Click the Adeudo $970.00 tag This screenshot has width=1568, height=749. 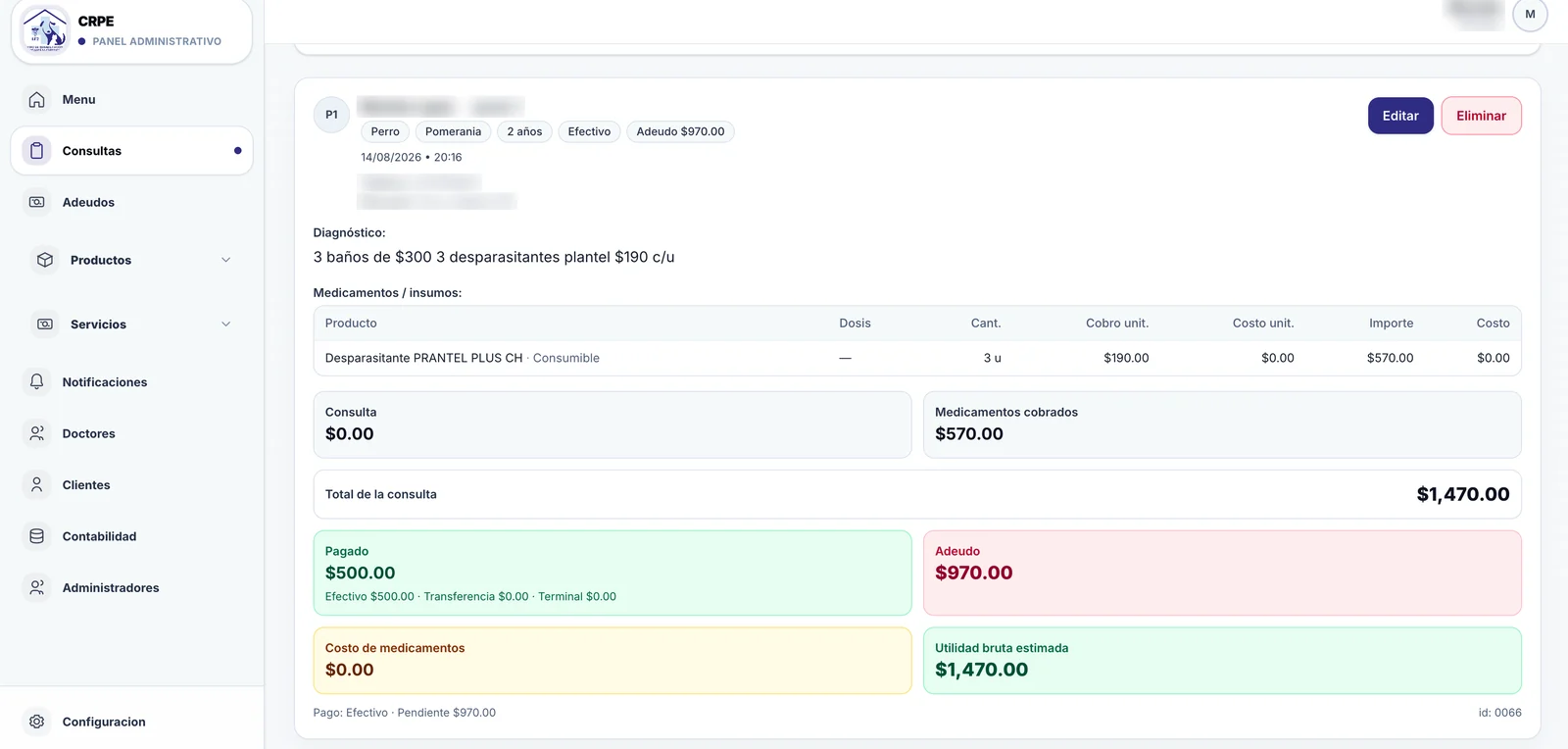point(680,131)
